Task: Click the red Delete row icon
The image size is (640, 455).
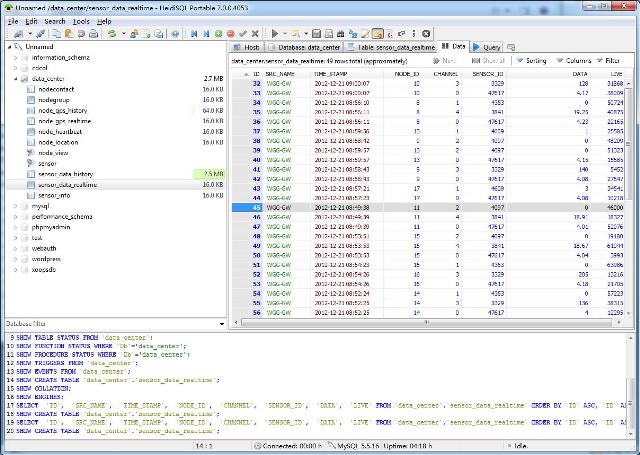Action: click(232, 34)
